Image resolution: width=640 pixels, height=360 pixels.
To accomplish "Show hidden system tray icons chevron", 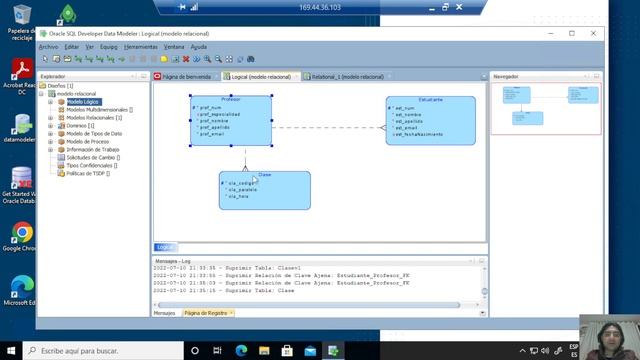I will pyautogui.click(x=522, y=351).
